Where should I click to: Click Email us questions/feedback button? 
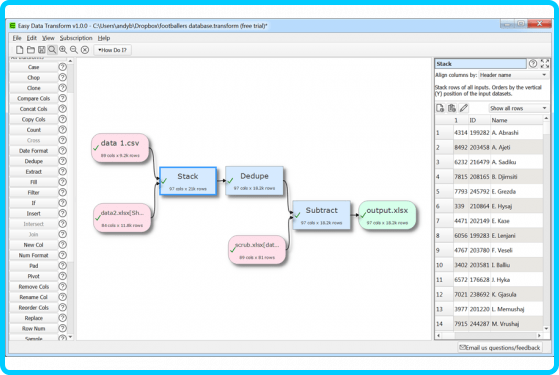(x=500, y=347)
